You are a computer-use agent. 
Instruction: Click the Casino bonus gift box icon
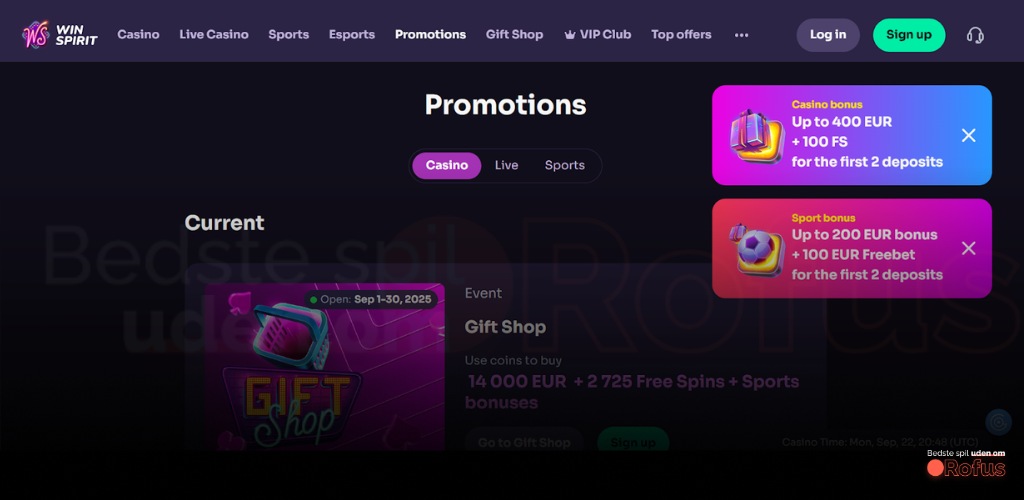click(x=756, y=135)
